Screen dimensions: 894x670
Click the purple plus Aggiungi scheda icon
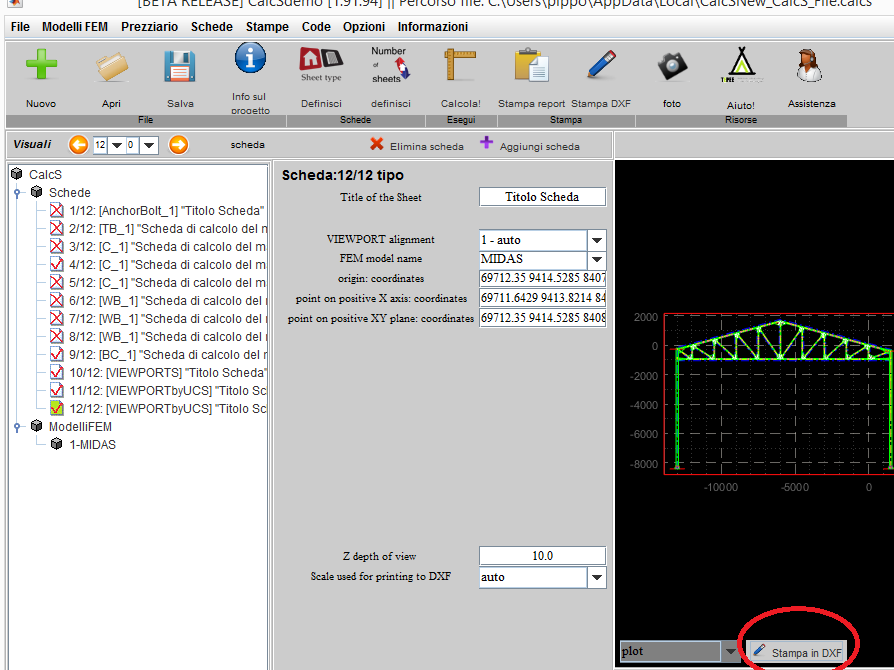(486, 142)
